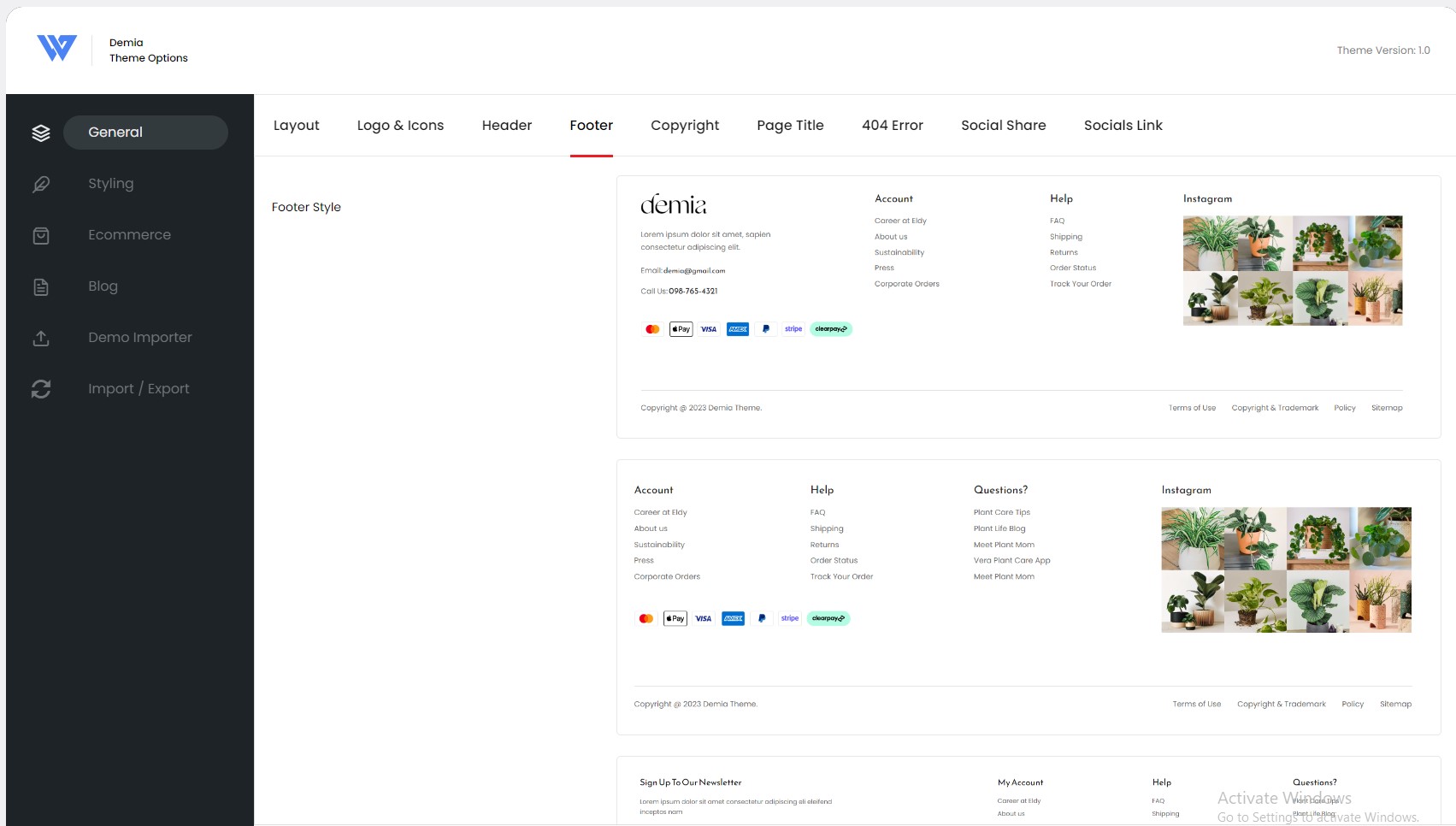
Task: Go to the Header tab
Action: [x=507, y=125]
